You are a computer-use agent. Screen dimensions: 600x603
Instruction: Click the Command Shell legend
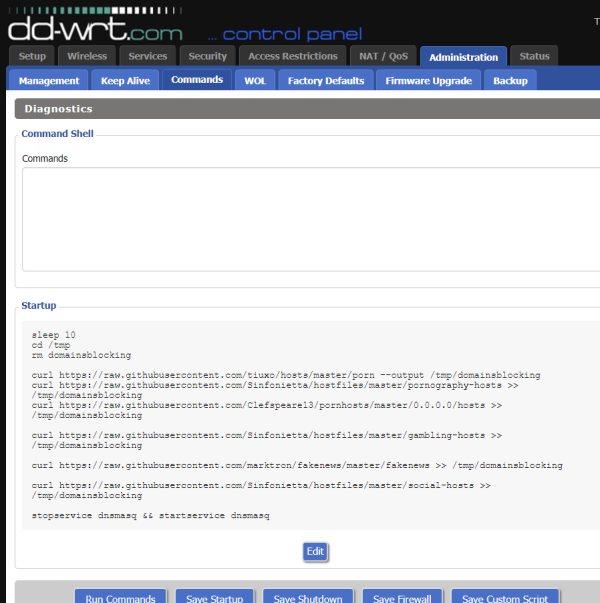57,133
